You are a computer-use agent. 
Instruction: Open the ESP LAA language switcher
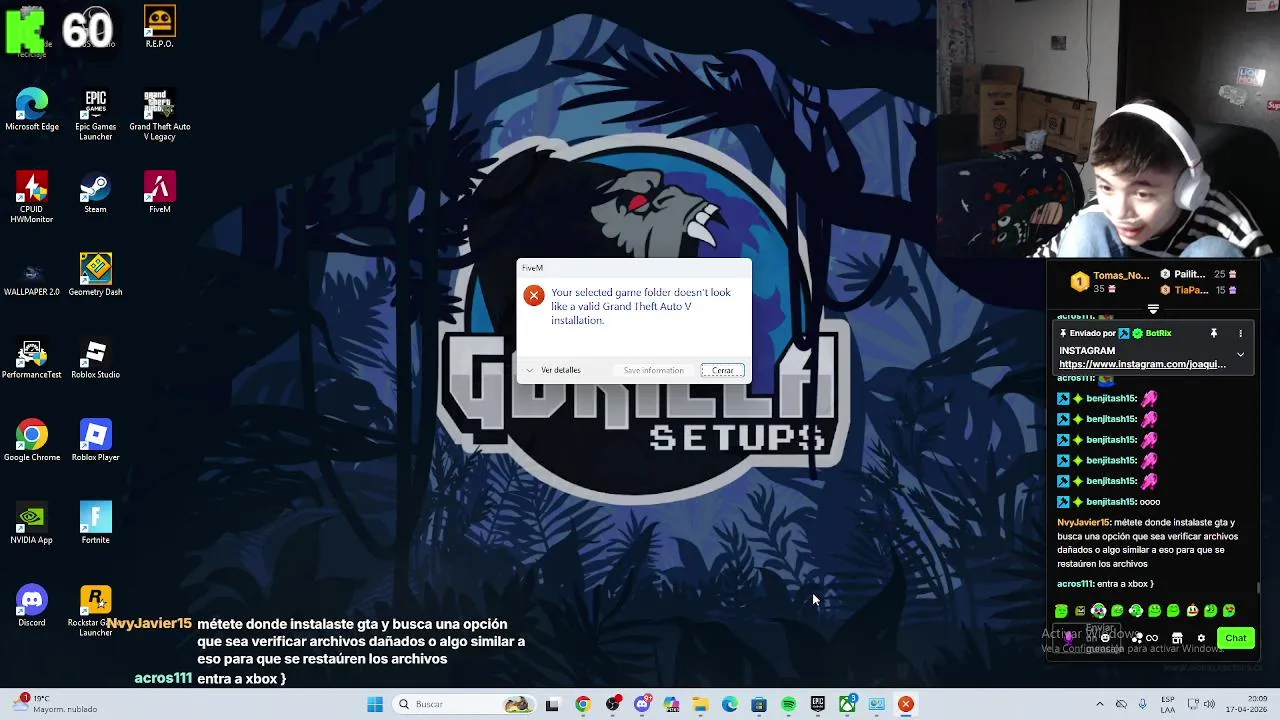[x=1168, y=704]
